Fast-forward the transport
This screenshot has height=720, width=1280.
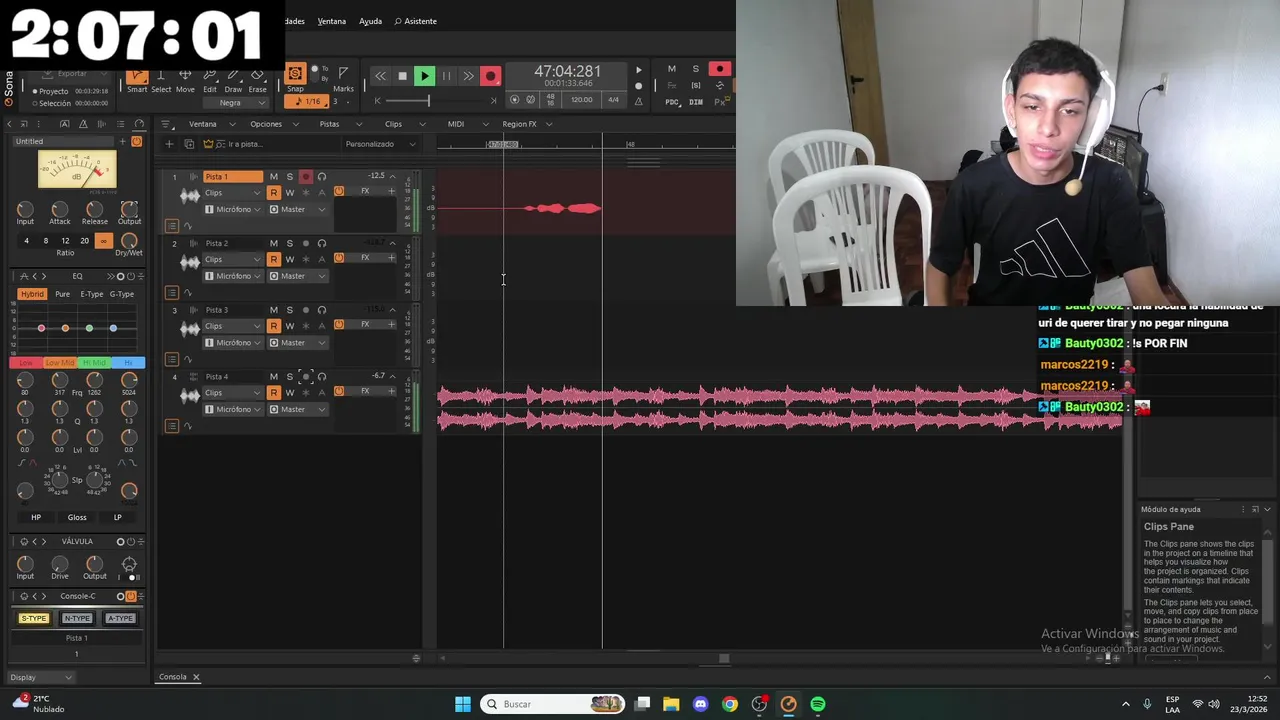point(468,76)
